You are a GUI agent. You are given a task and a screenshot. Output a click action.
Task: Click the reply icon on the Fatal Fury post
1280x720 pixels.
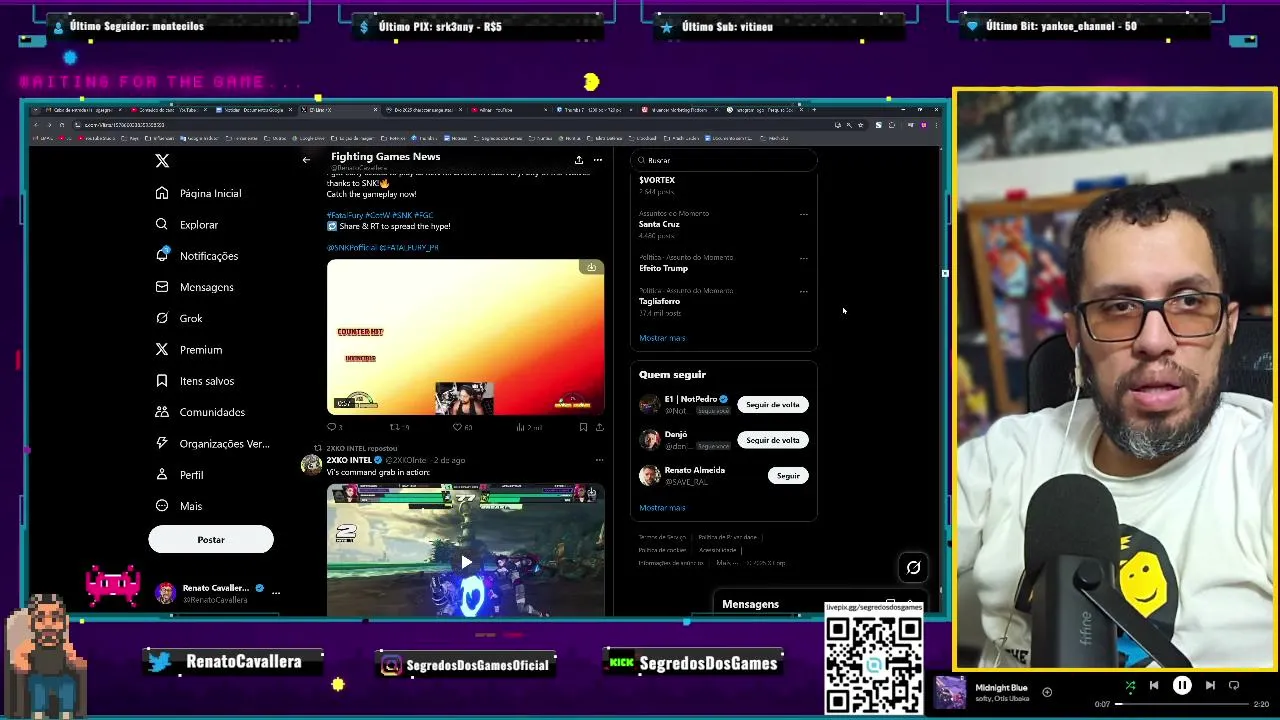click(331, 427)
